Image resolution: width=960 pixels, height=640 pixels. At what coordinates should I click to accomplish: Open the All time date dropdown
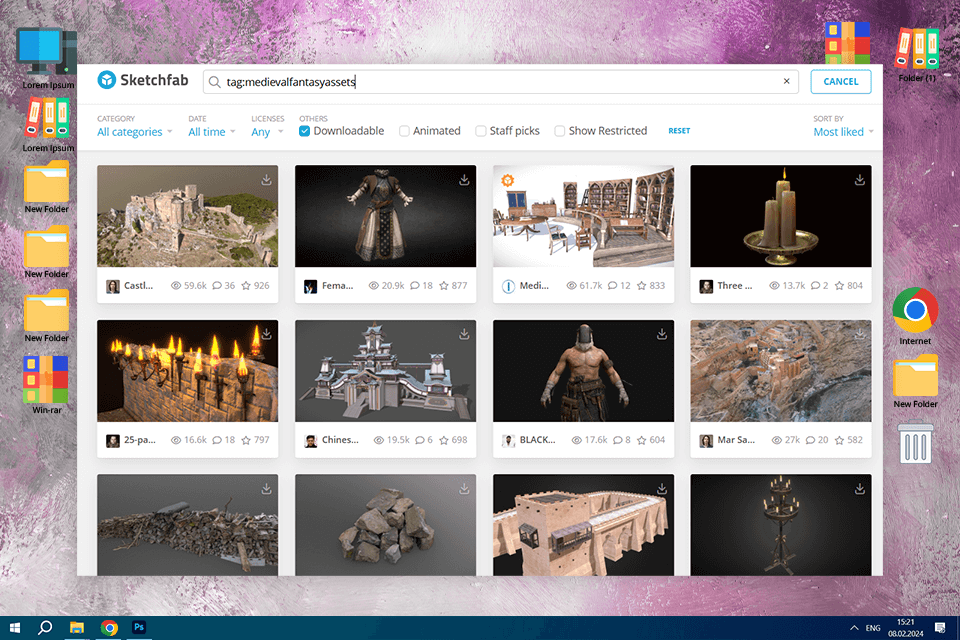(212, 132)
